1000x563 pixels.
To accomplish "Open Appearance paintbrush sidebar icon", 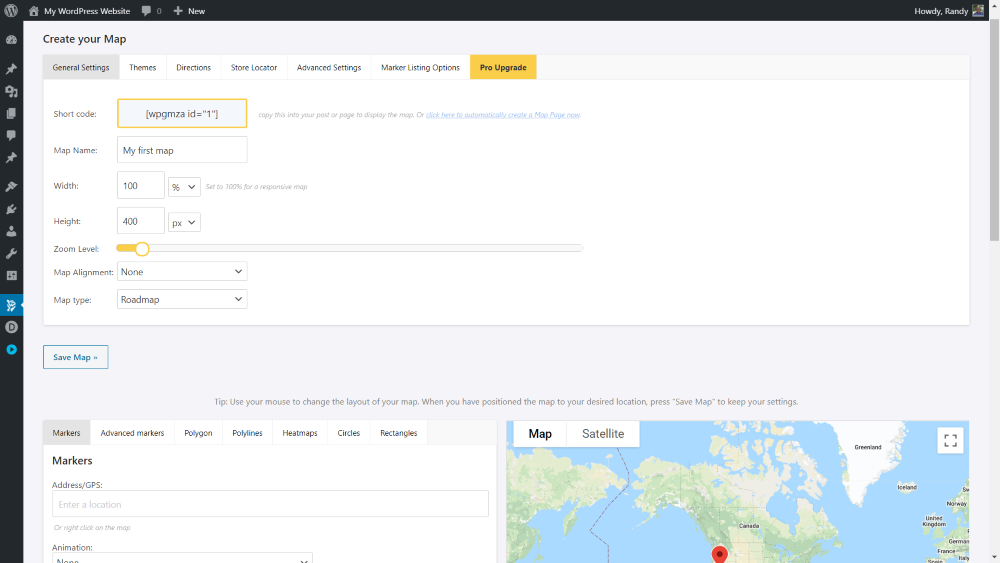I will click(x=11, y=187).
